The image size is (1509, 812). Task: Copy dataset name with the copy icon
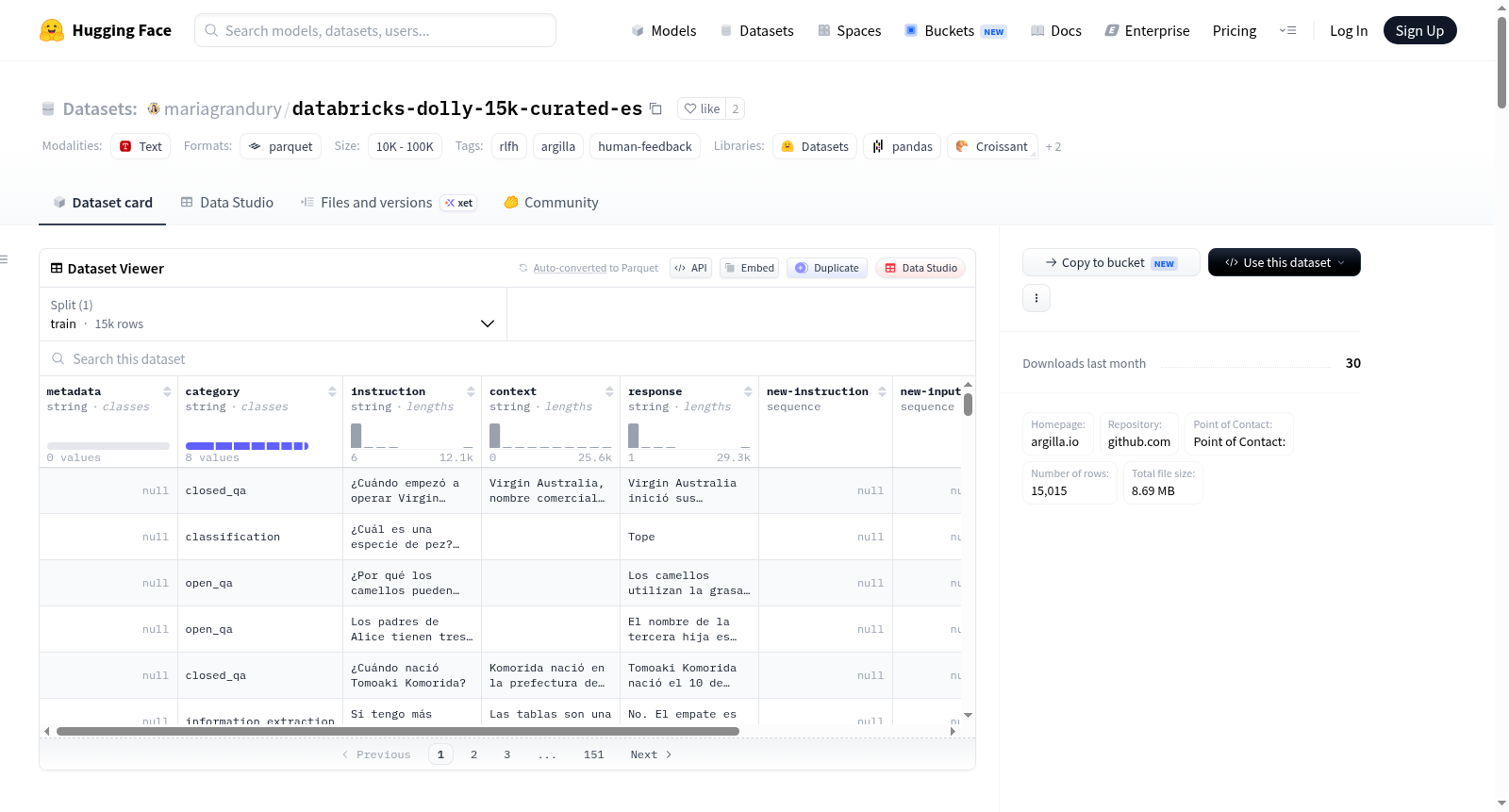(x=655, y=108)
